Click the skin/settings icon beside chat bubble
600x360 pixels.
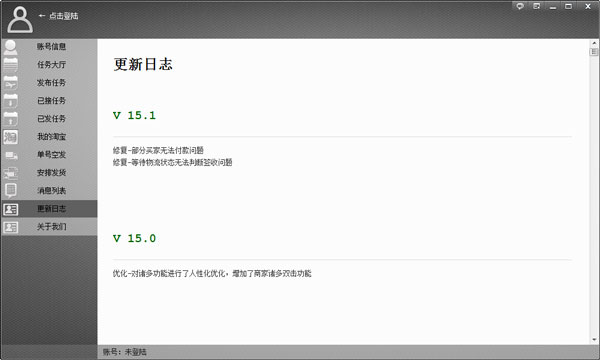coord(536,6)
